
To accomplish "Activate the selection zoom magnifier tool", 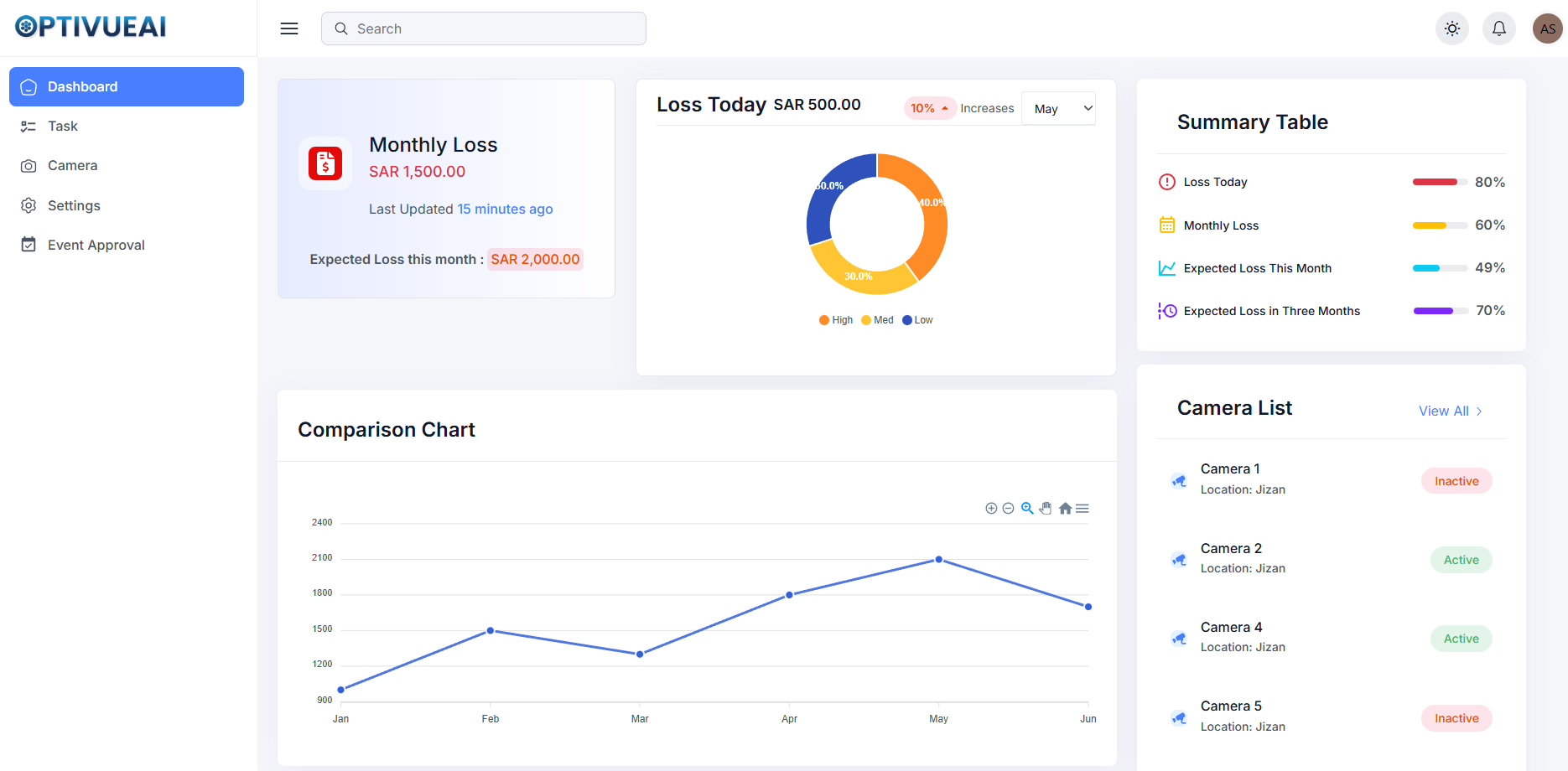I will [1027, 509].
